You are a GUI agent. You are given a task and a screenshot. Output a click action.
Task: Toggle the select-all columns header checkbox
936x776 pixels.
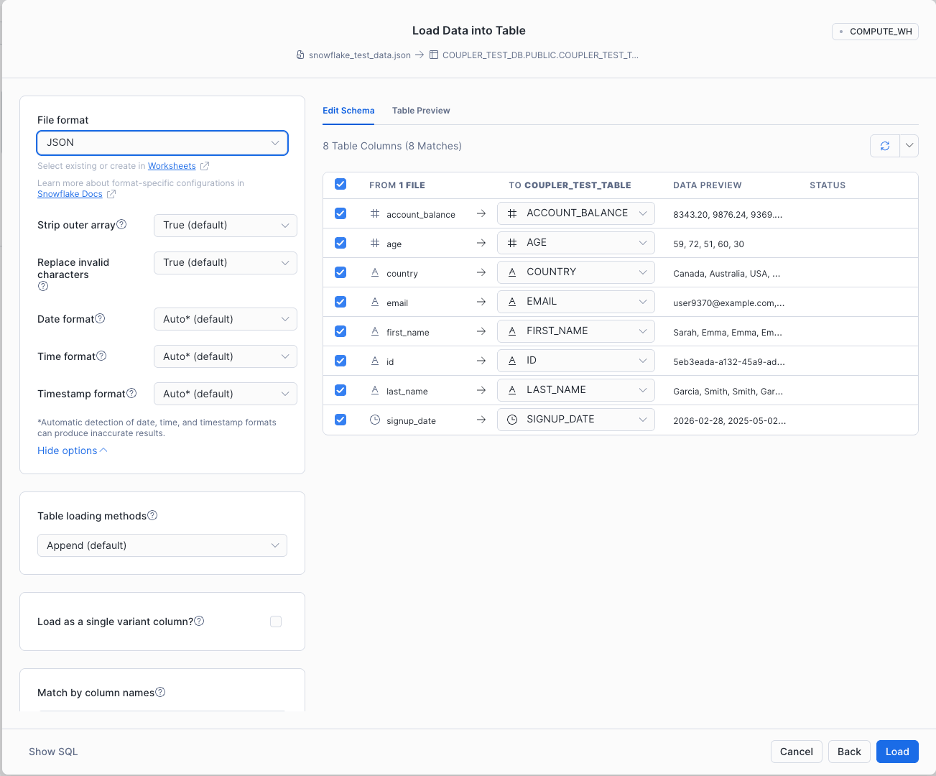(x=341, y=185)
